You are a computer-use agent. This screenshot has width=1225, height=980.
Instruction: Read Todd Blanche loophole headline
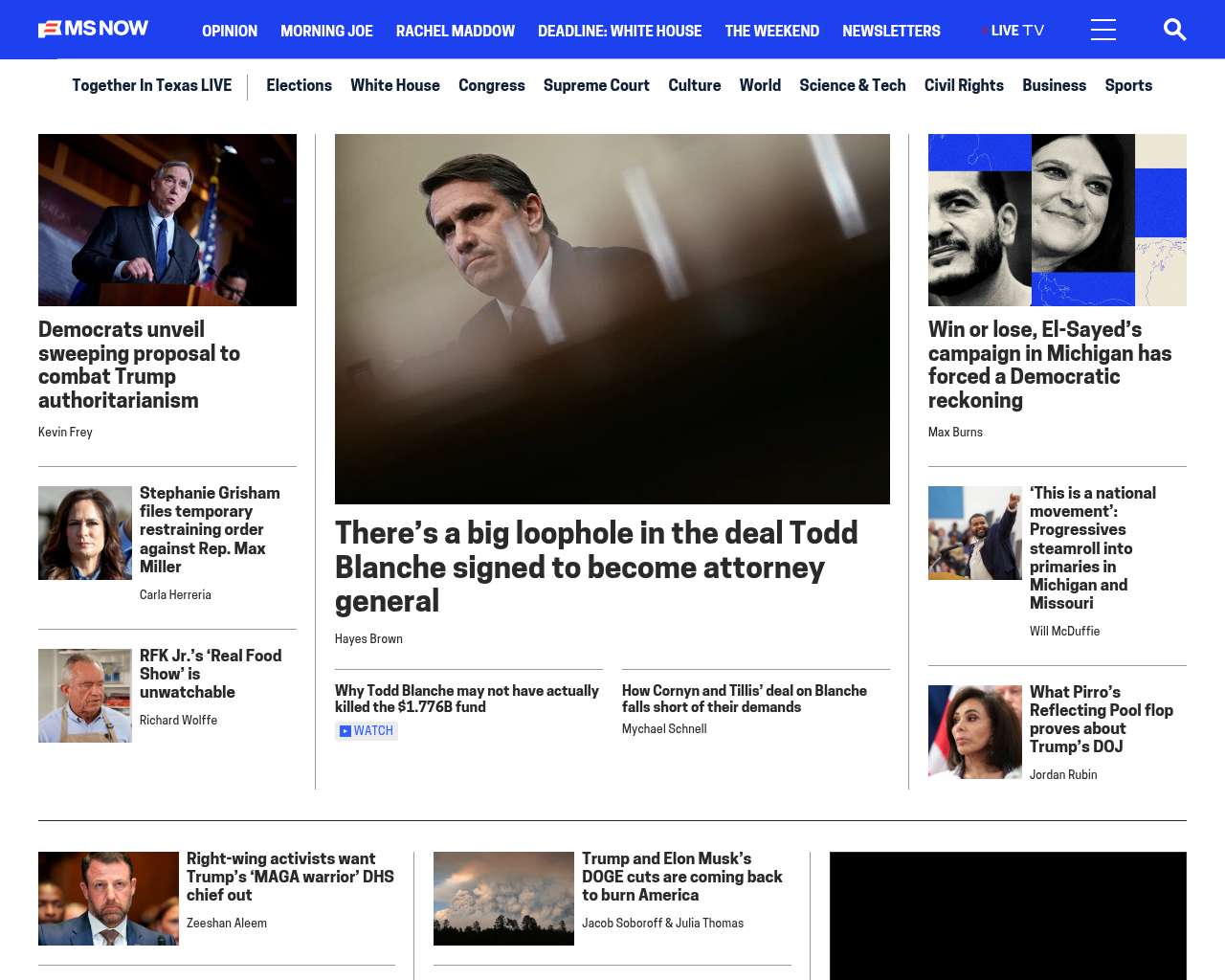596,567
